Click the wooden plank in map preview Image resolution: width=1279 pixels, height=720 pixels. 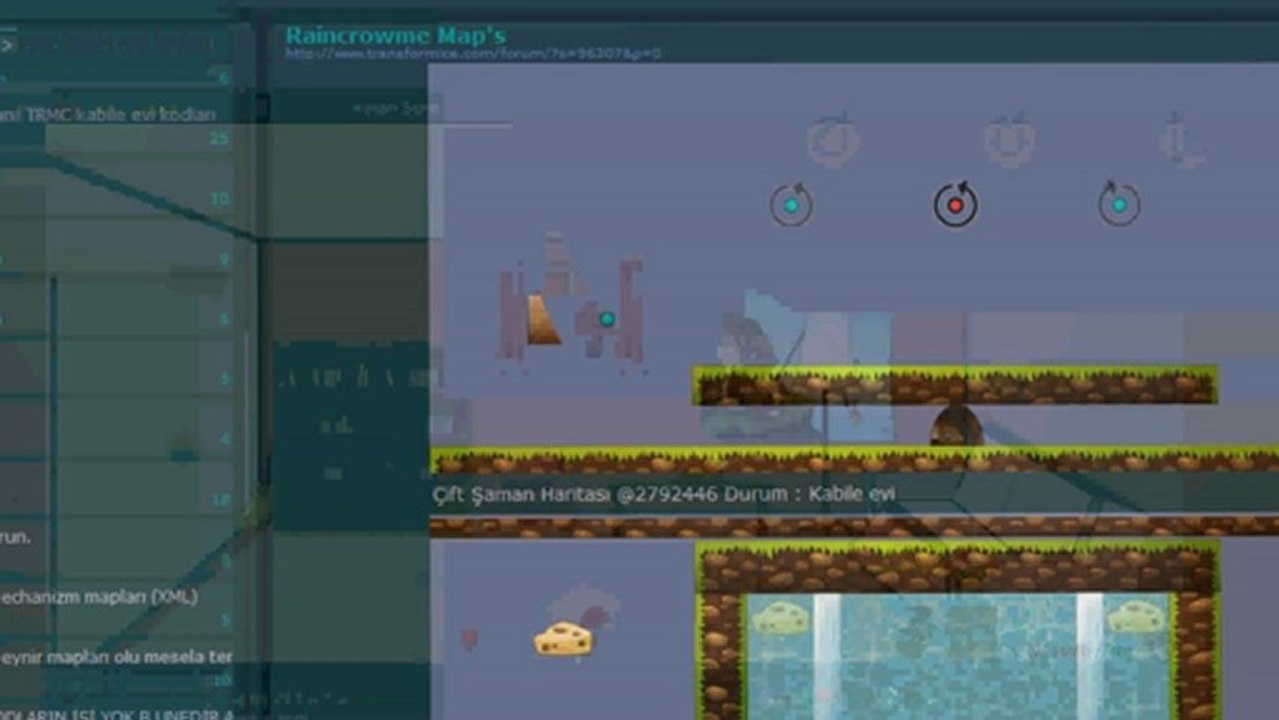point(543,320)
